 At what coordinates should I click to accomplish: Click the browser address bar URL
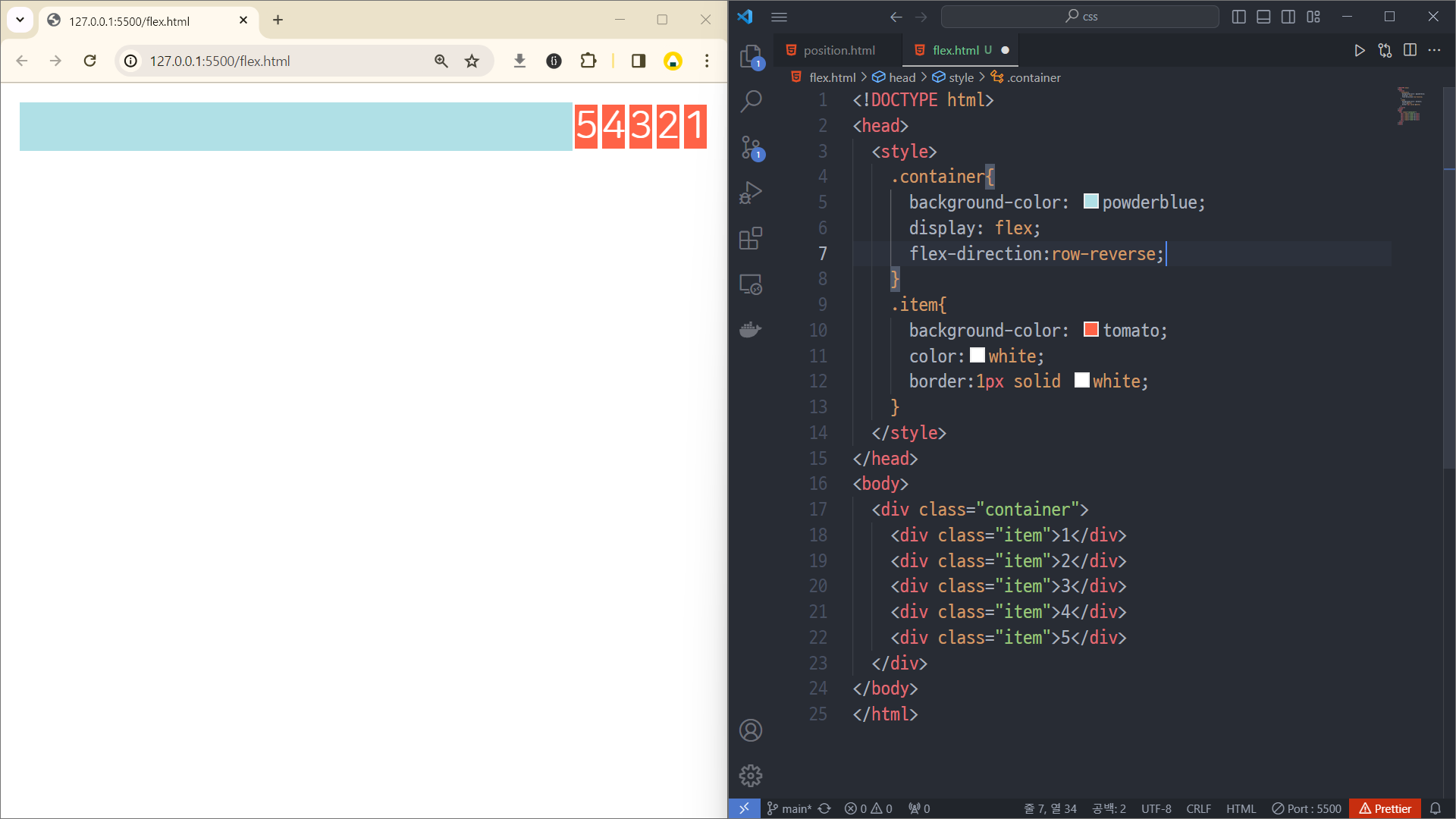220,61
